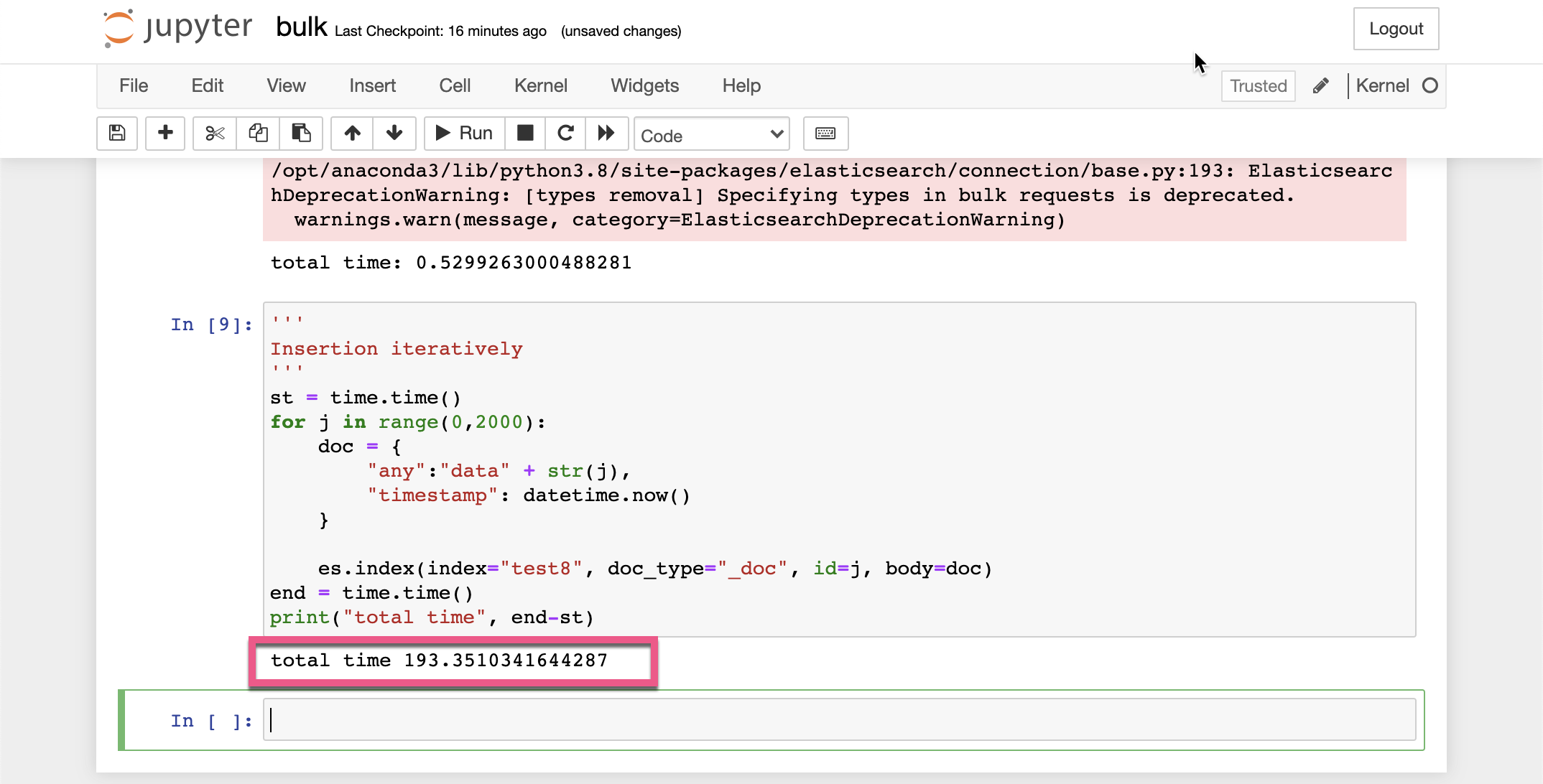Open the Widgets menu
This screenshot has height=784, width=1543.
coord(644,85)
